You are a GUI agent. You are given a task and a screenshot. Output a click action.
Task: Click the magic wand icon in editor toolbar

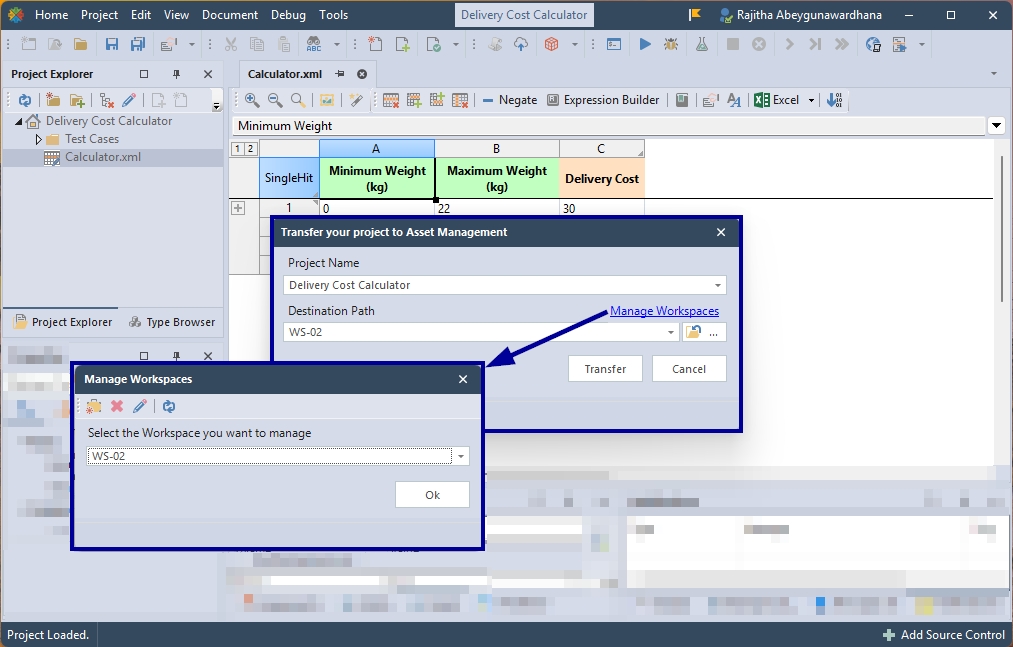pyautogui.click(x=356, y=100)
